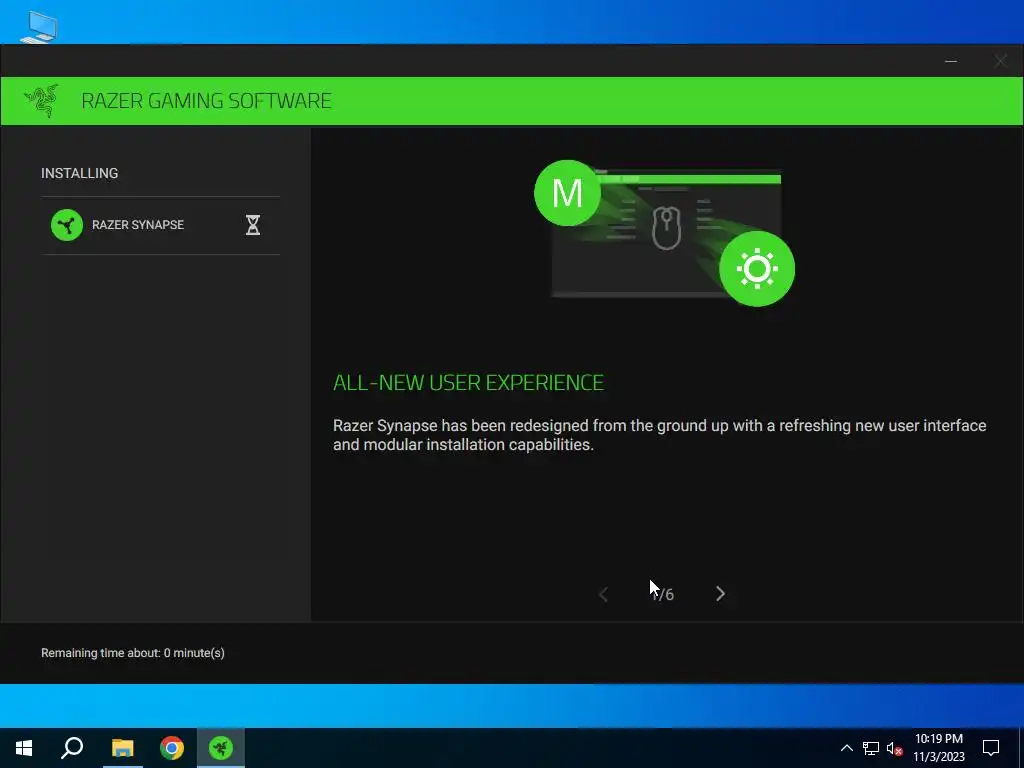Click the RAZER SYNAPSE label in list
The image size is (1024, 768).
point(138,225)
